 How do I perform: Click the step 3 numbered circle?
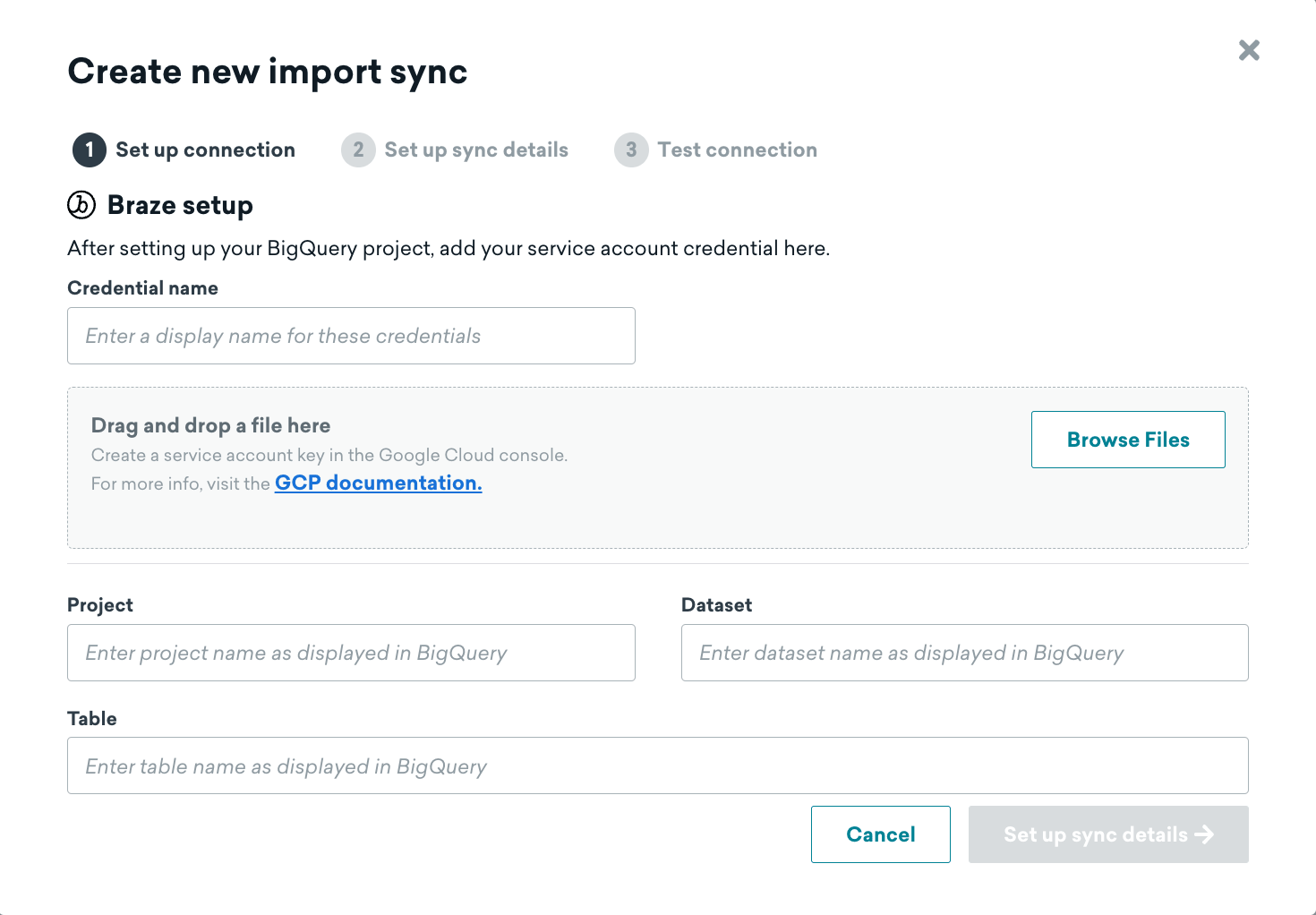click(631, 150)
